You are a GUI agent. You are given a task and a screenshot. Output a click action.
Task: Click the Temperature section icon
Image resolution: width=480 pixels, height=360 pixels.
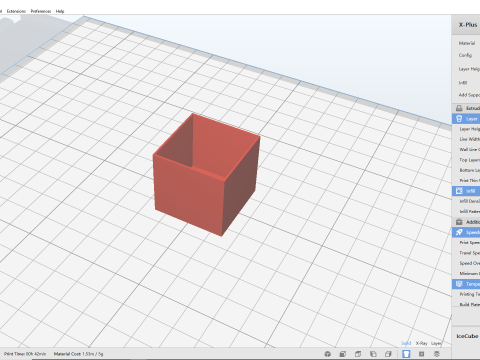[x=459, y=284]
